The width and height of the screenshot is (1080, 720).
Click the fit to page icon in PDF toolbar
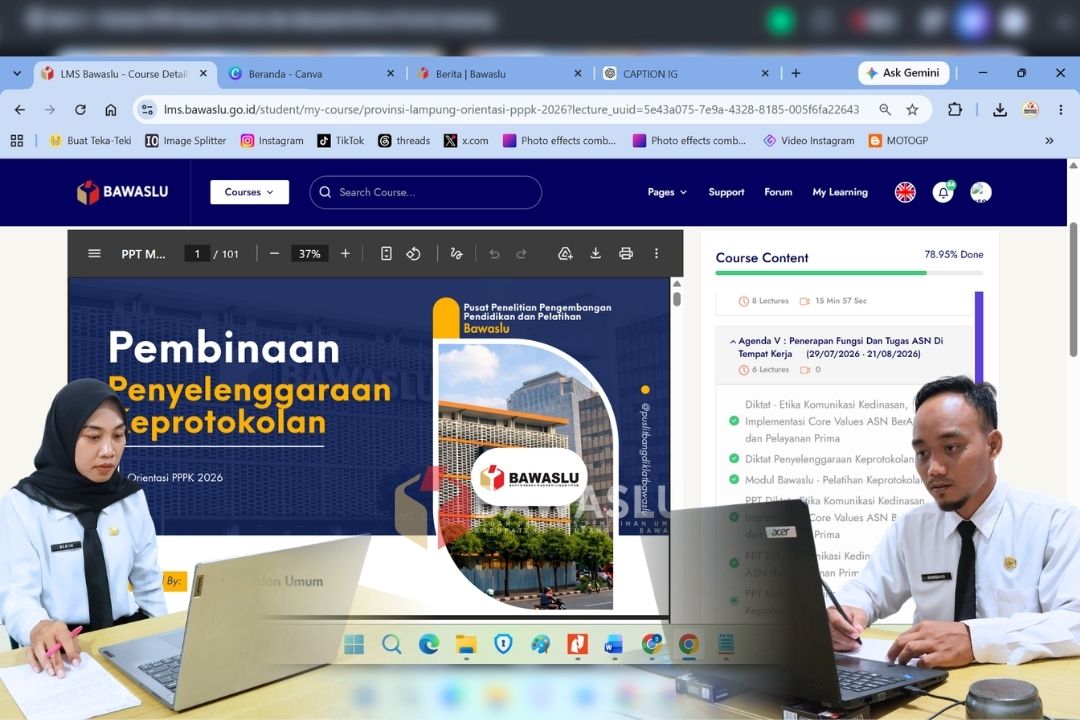(x=386, y=254)
